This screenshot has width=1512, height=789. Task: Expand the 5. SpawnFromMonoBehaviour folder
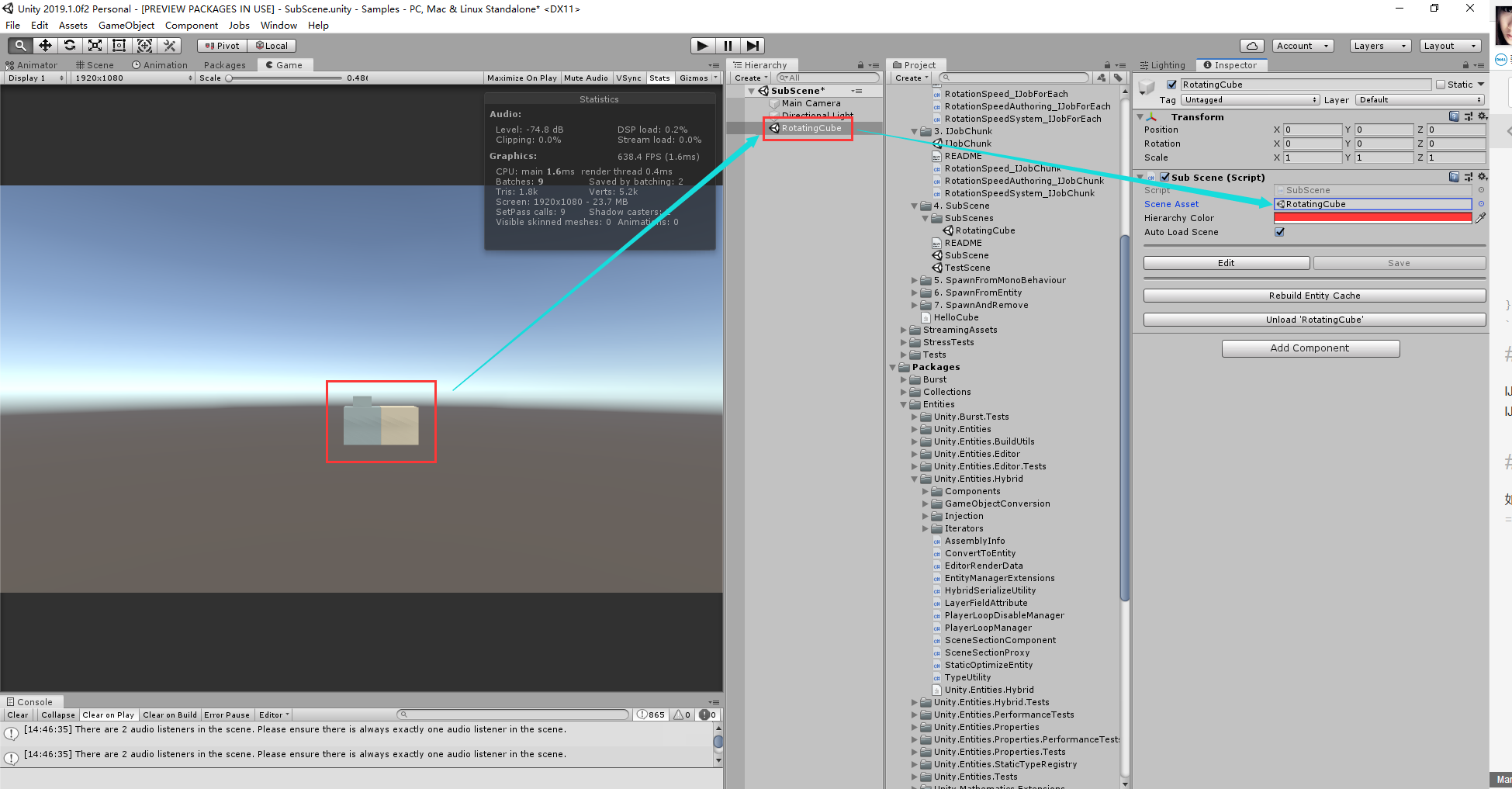tap(915, 280)
